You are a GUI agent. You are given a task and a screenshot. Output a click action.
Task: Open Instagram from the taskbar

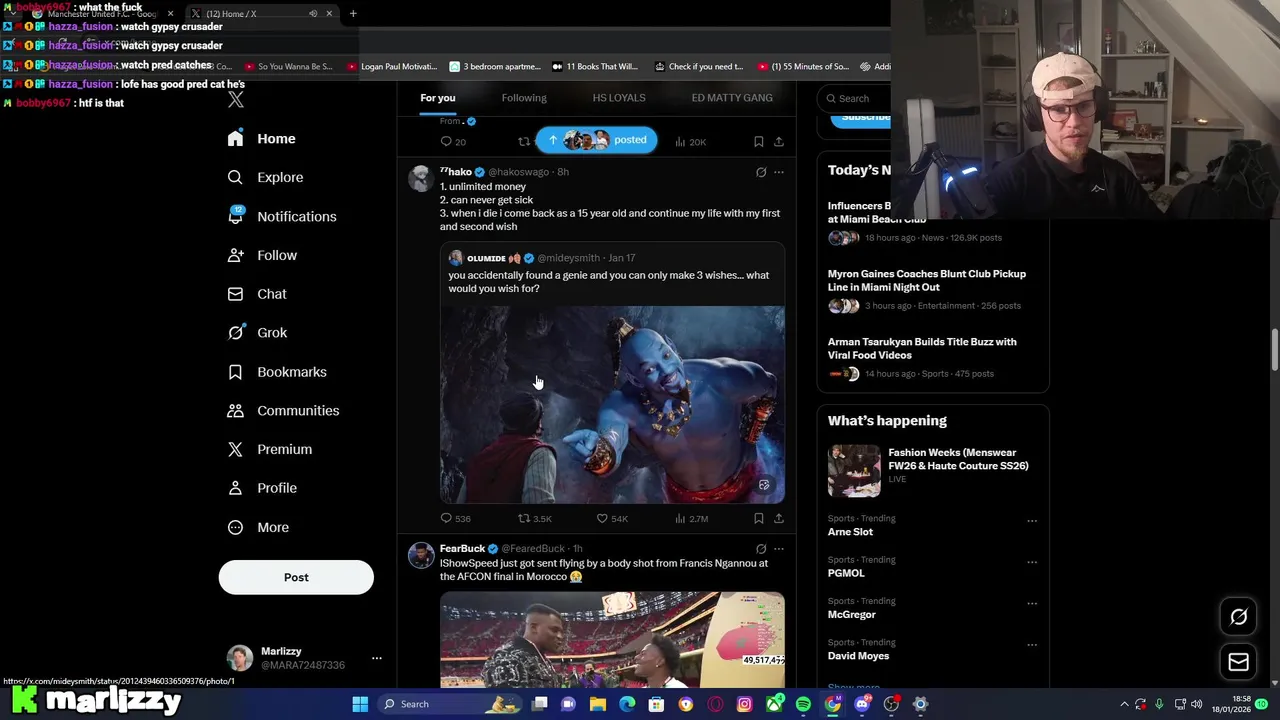[744, 704]
